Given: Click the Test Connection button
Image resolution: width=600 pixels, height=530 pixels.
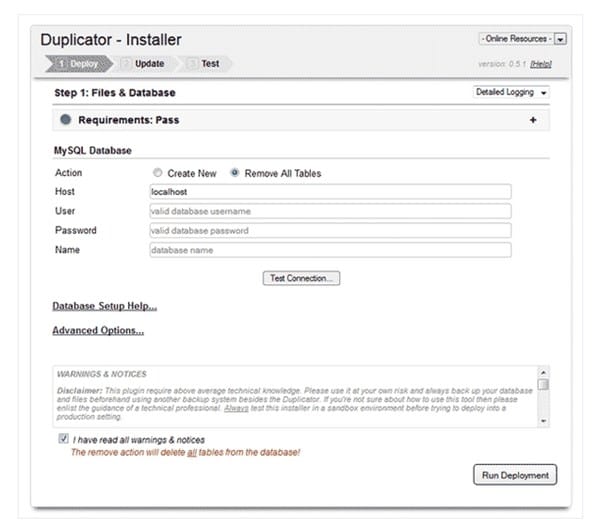Looking at the screenshot, I should pos(301,278).
